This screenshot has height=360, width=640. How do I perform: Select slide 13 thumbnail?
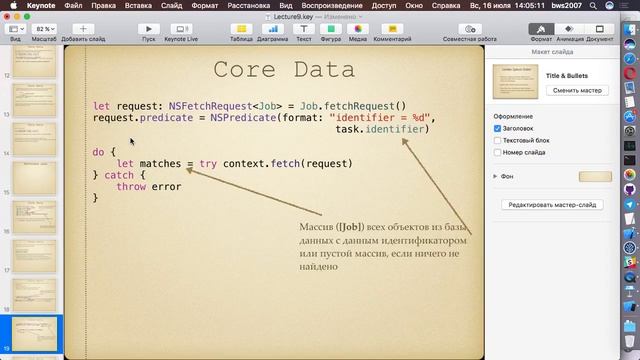pos(34,100)
